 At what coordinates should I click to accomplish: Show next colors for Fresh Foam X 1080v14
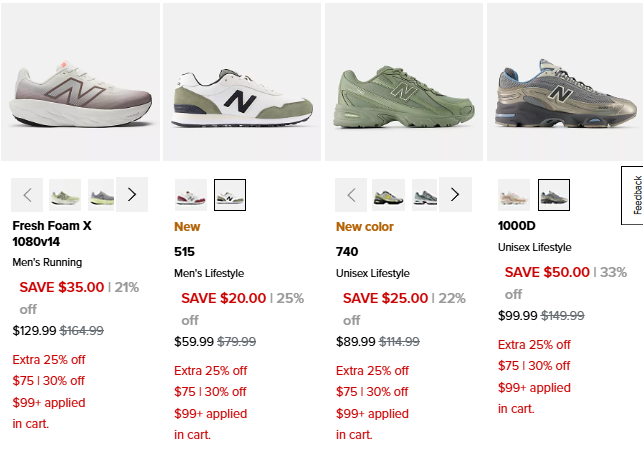point(132,194)
